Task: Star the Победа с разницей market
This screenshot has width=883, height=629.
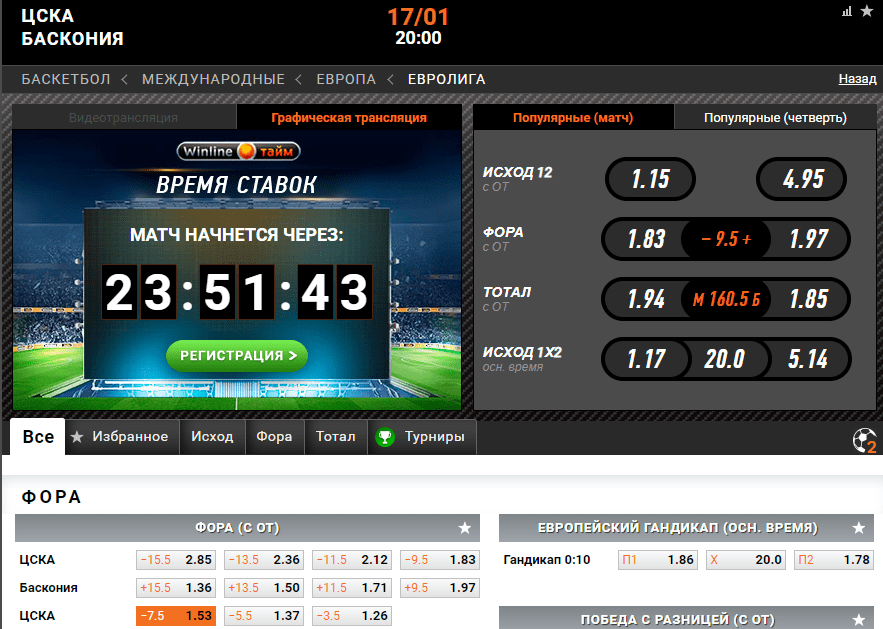Action: click(859, 620)
